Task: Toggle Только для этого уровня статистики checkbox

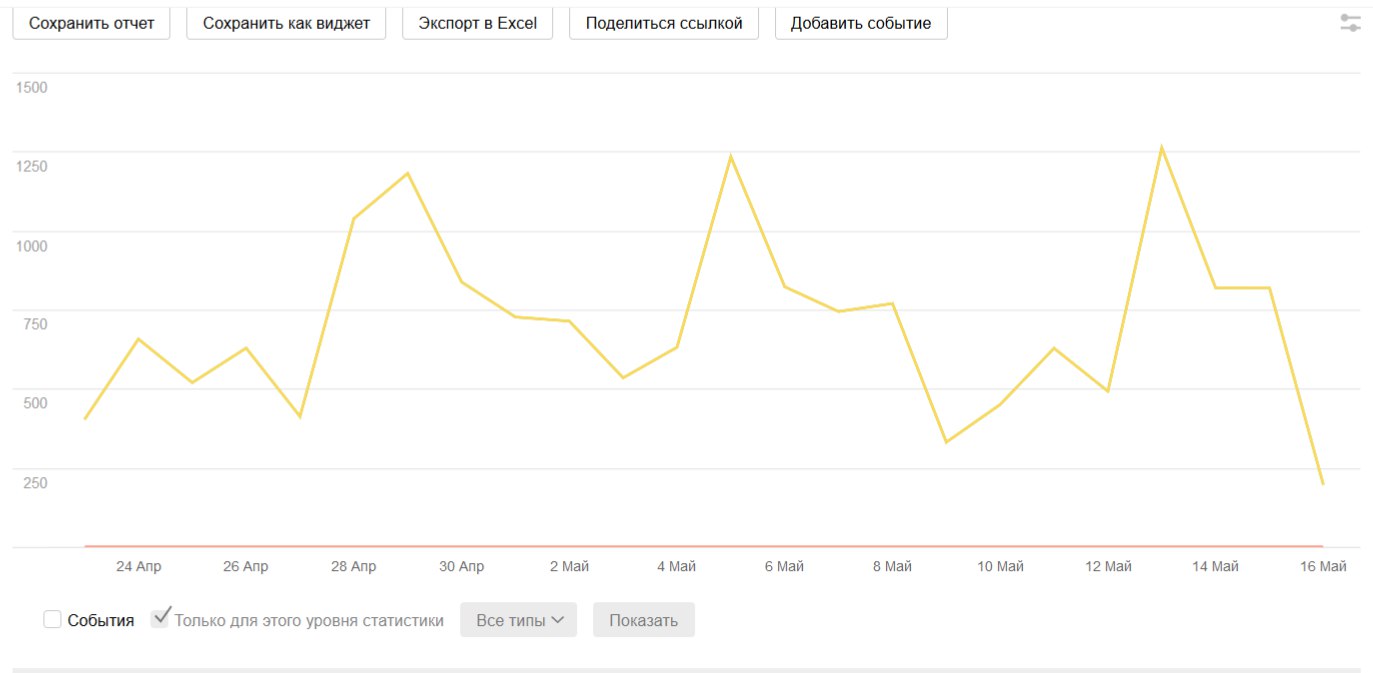Action: pos(160,619)
